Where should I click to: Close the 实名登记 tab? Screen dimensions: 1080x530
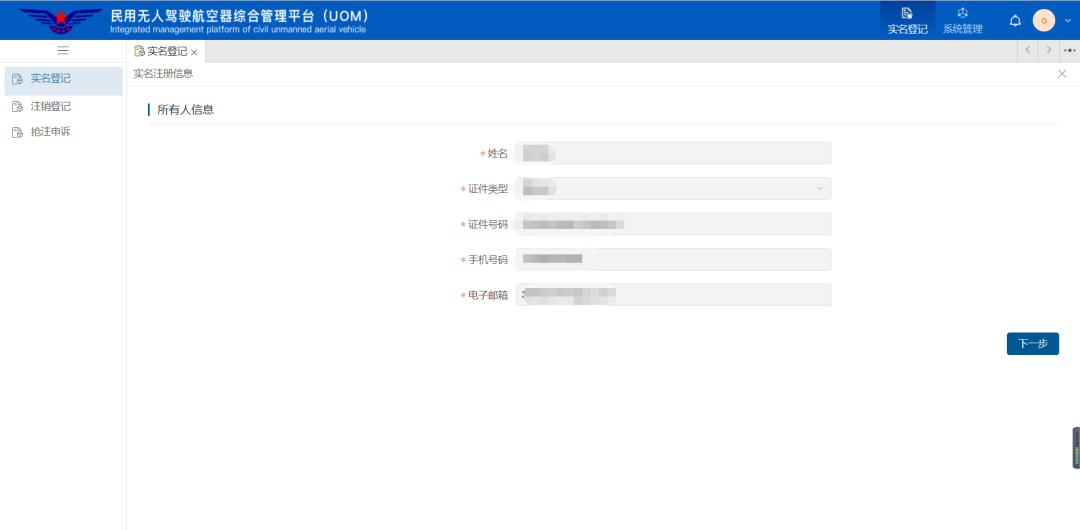click(194, 52)
